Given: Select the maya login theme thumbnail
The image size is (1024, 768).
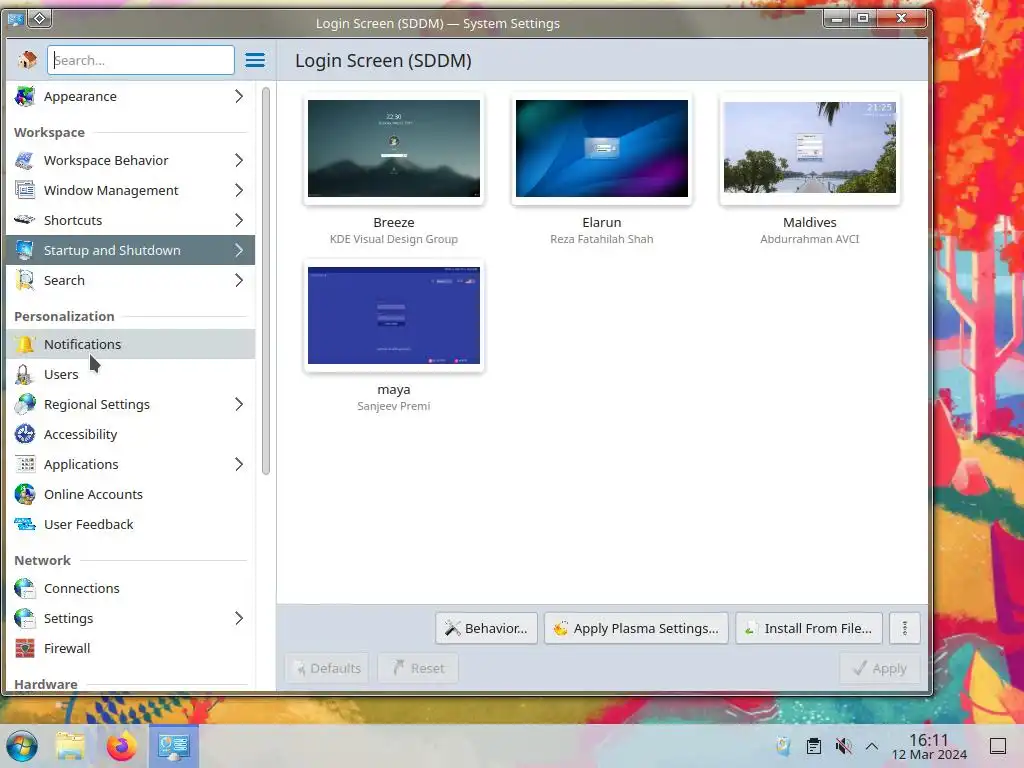Looking at the screenshot, I should pos(394,315).
